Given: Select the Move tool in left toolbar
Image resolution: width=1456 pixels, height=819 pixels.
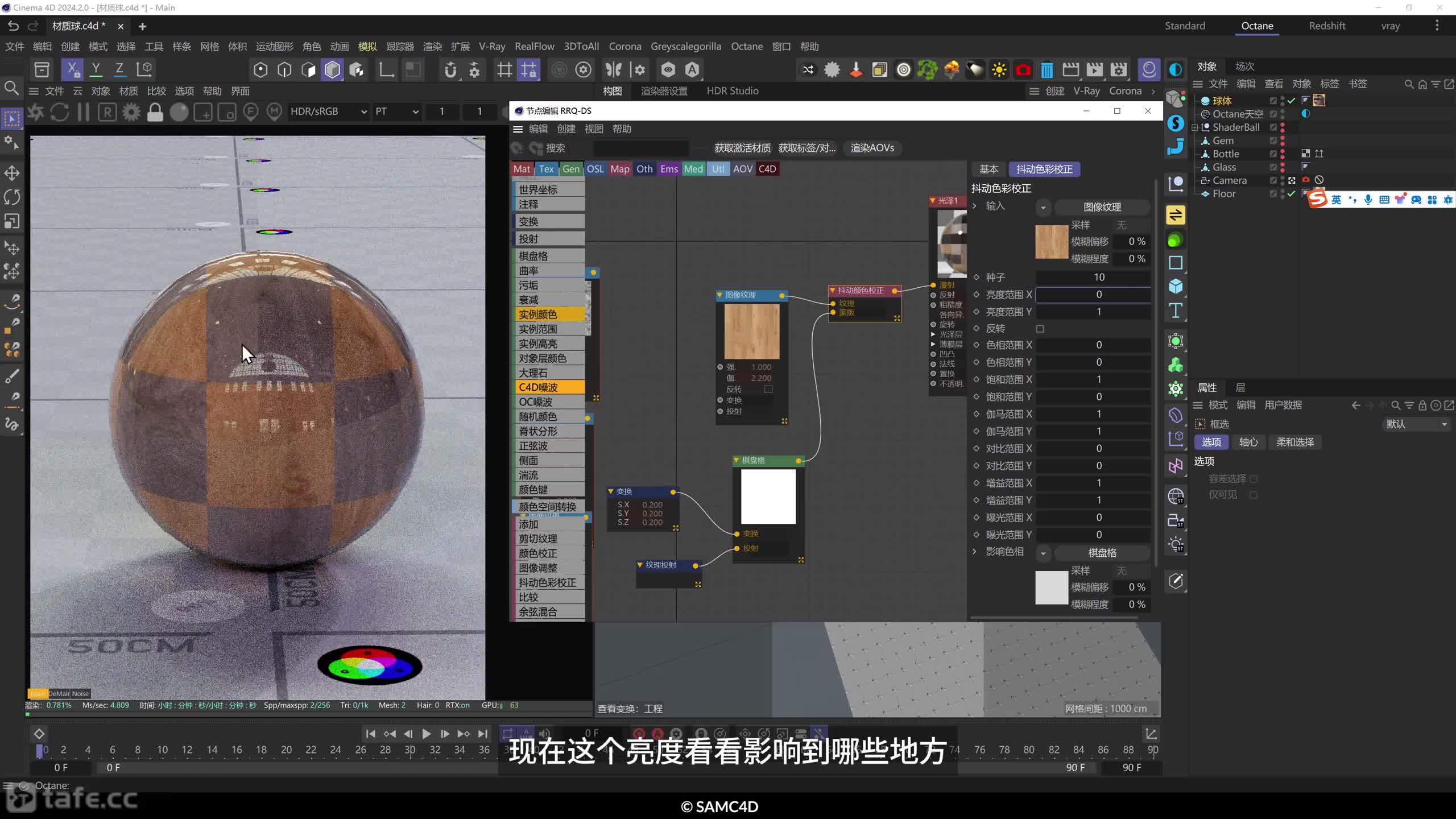Looking at the screenshot, I should click(12, 173).
